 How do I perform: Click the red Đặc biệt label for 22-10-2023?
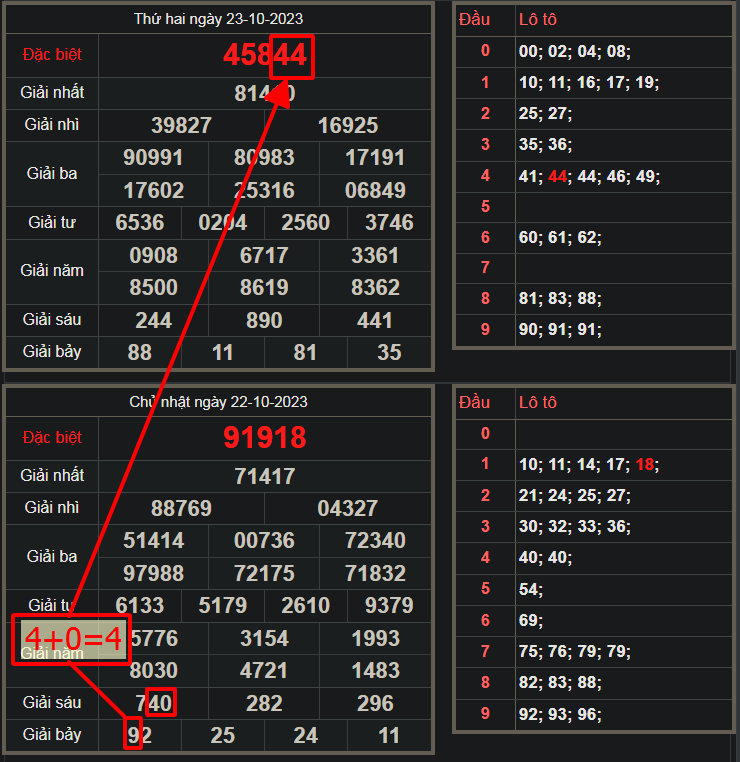52,438
